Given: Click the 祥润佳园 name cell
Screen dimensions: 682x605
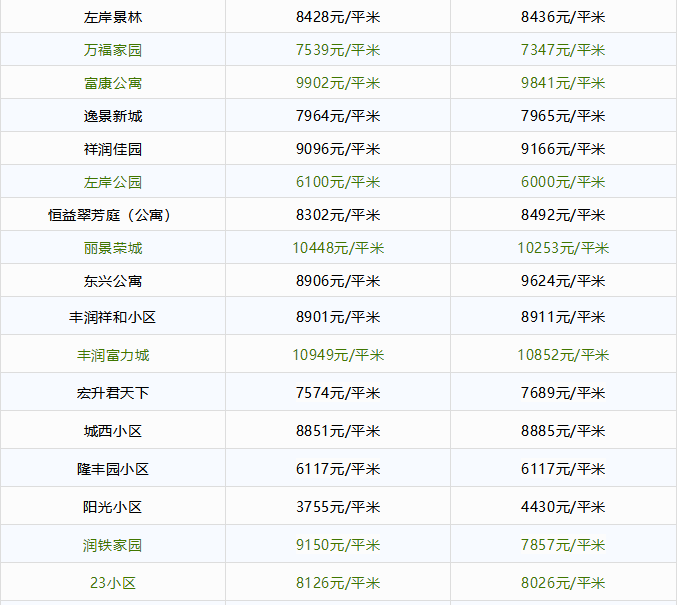Looking at the screenshot, I should pyautogui.click(x=113, y=149).
